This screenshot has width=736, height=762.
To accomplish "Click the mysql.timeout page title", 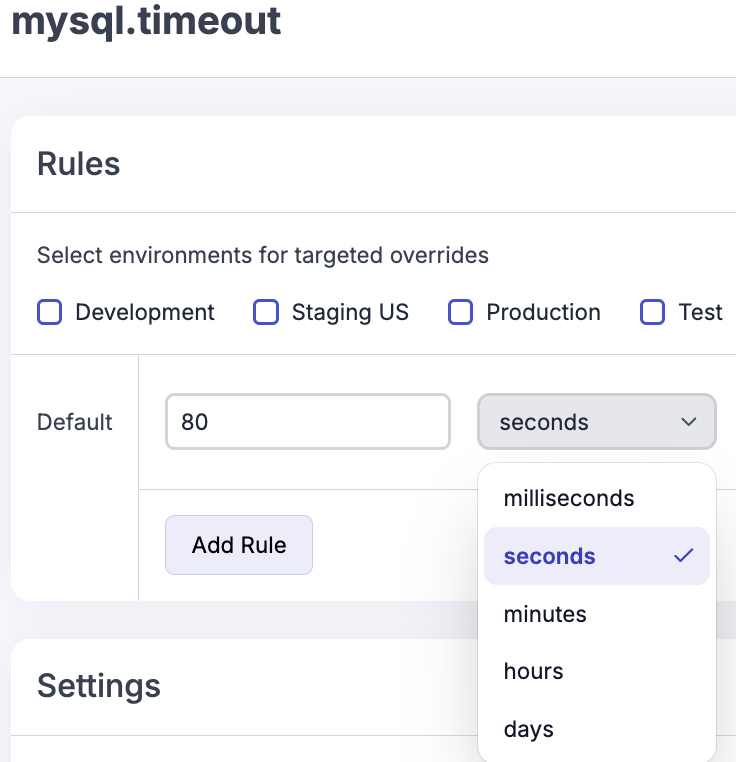I will 146,22.
